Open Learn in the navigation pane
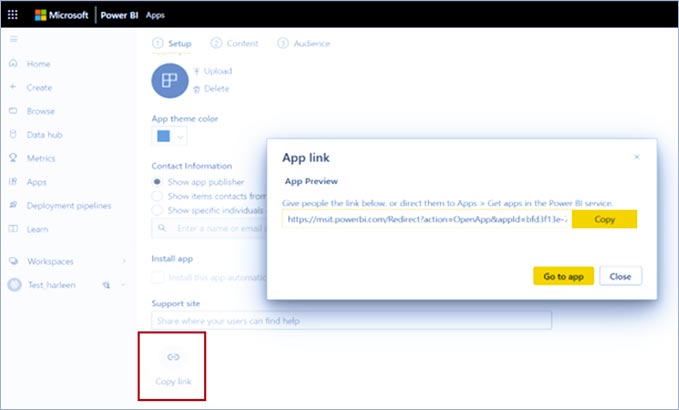This screenshot has width=679, height=410. coord(37,229)
